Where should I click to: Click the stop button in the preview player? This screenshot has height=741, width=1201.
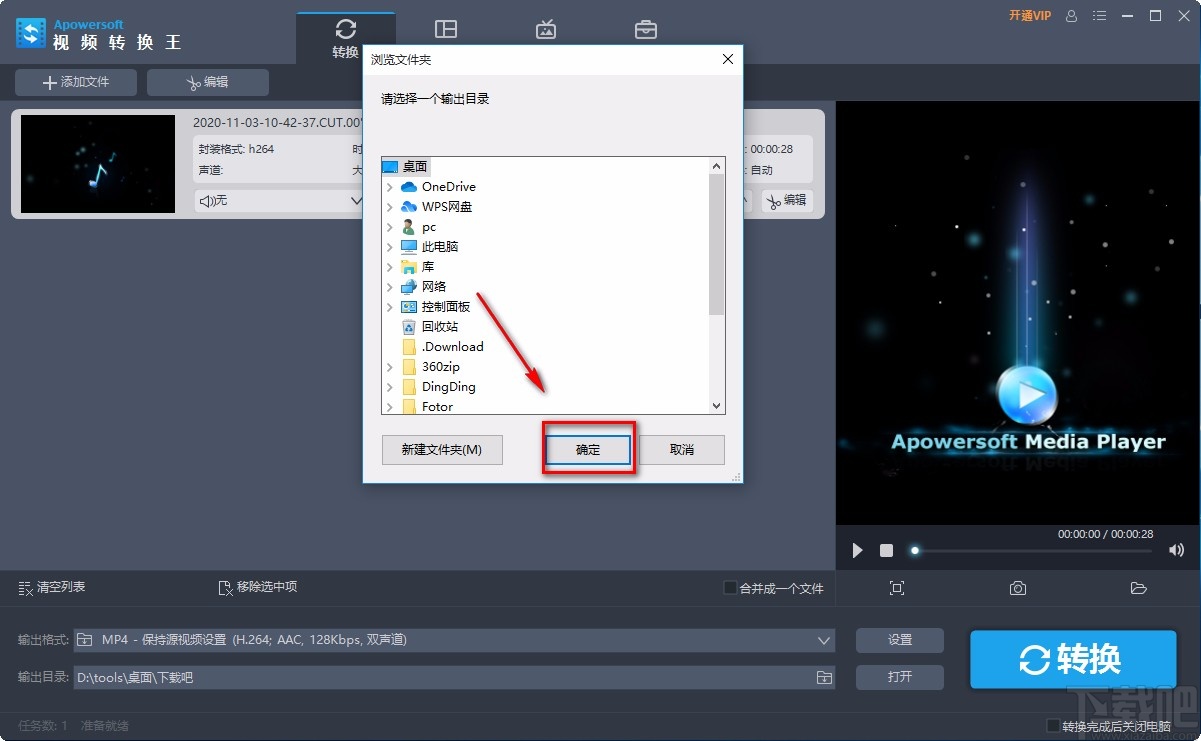(885, 550)
